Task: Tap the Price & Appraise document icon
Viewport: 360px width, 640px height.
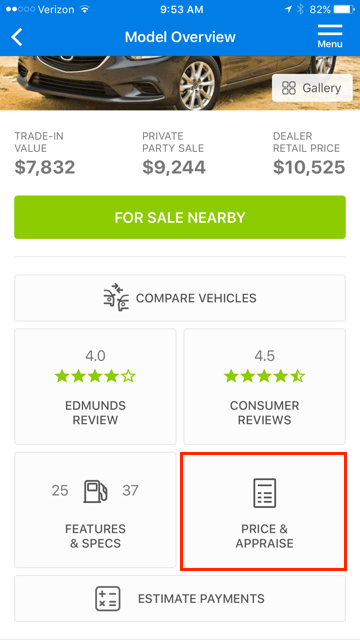Action: coord(264,493)
